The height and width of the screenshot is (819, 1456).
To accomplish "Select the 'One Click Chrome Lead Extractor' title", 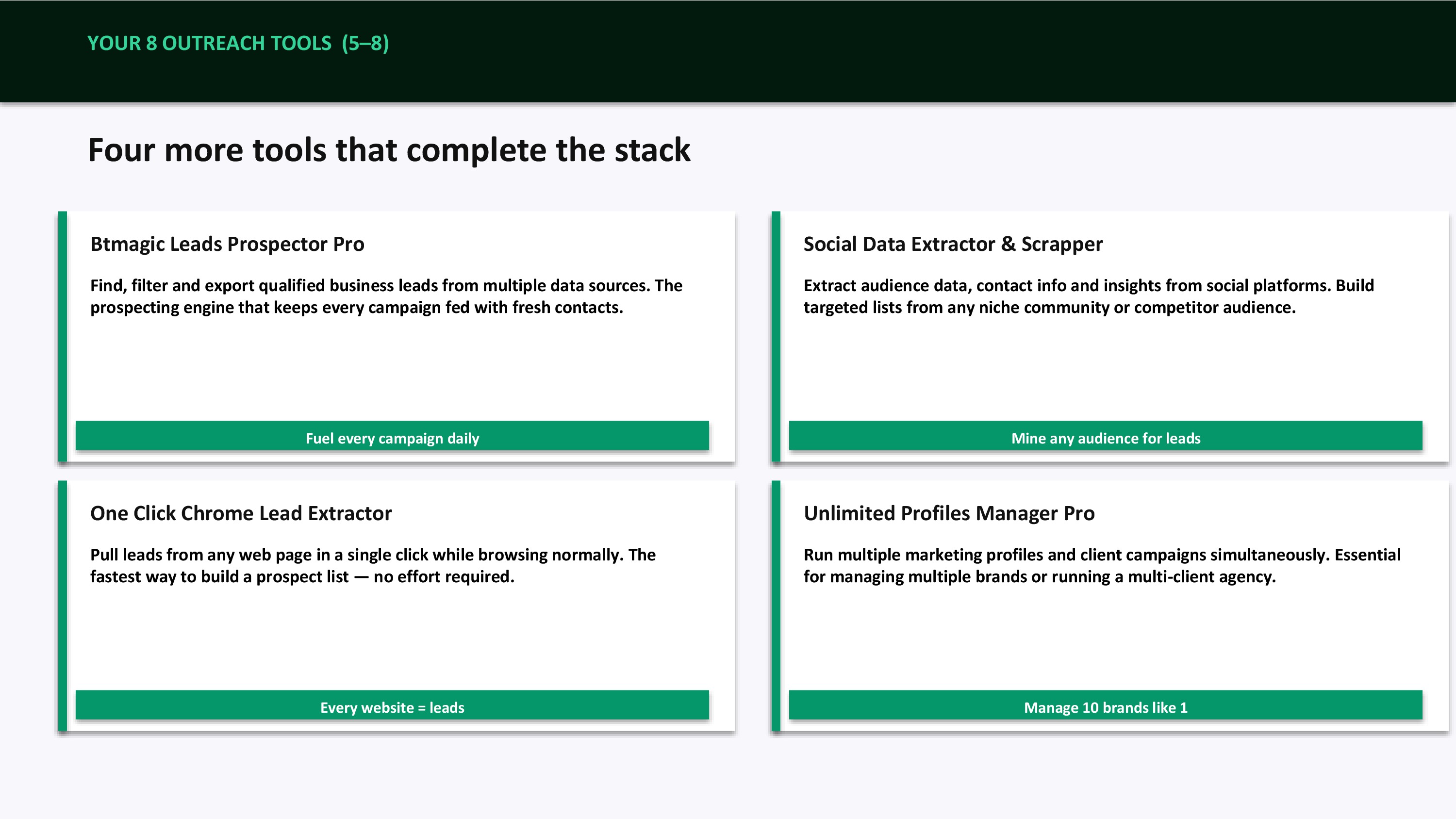I will [x=241, y=513].
